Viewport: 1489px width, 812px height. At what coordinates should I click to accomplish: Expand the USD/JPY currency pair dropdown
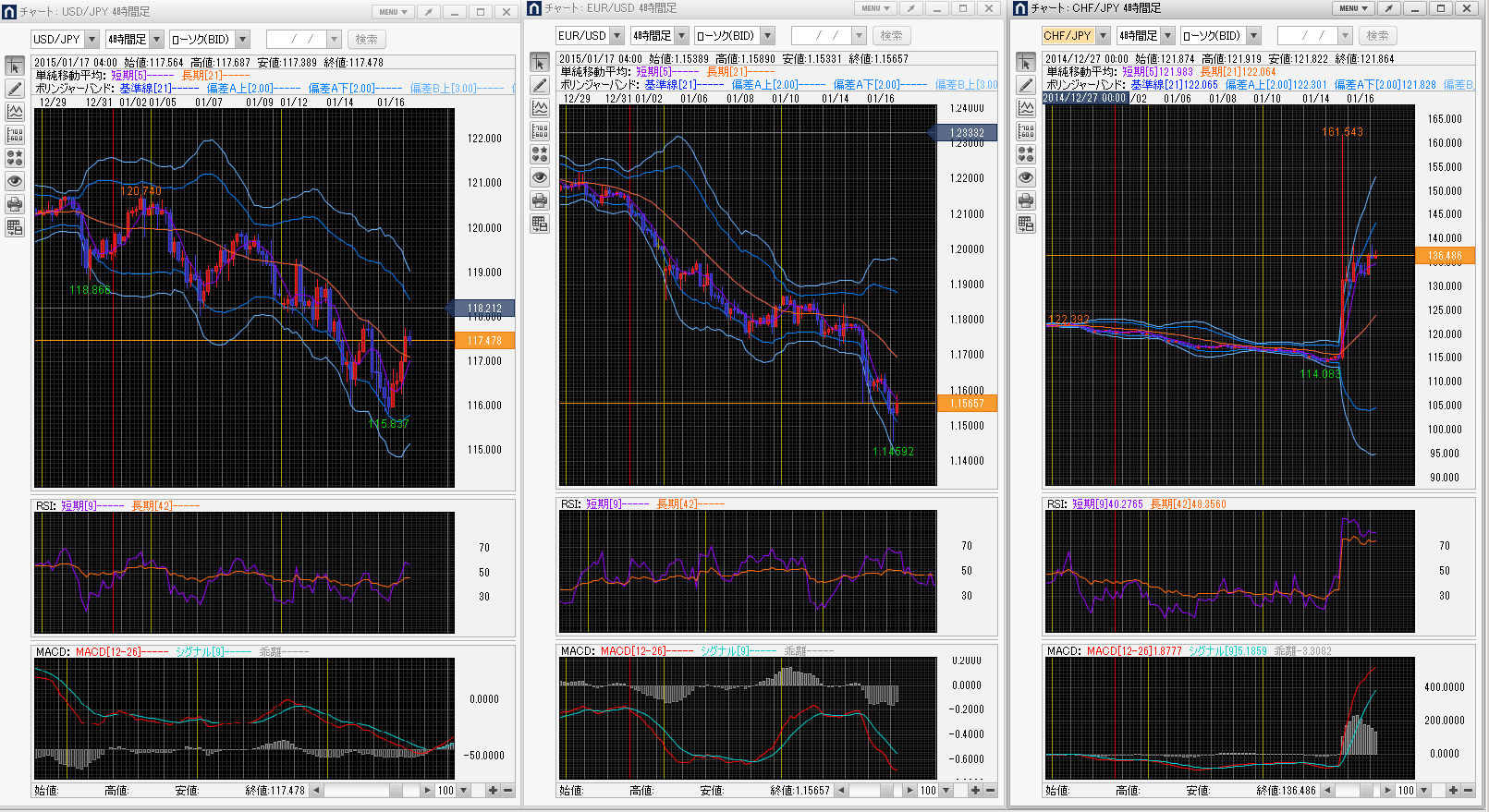[x=92, y=40]
